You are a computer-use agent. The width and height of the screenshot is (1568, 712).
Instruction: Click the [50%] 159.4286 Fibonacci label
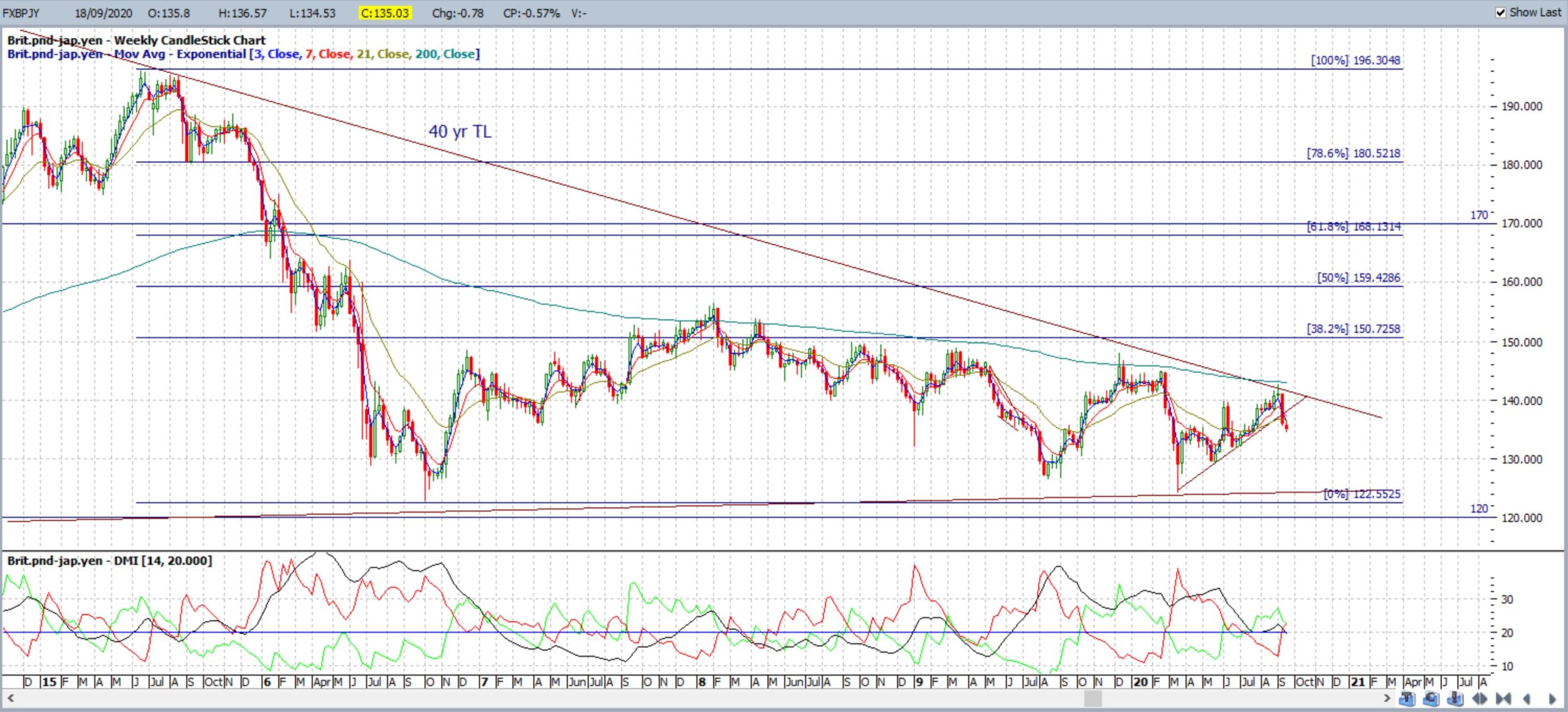tap(1359, 278)
